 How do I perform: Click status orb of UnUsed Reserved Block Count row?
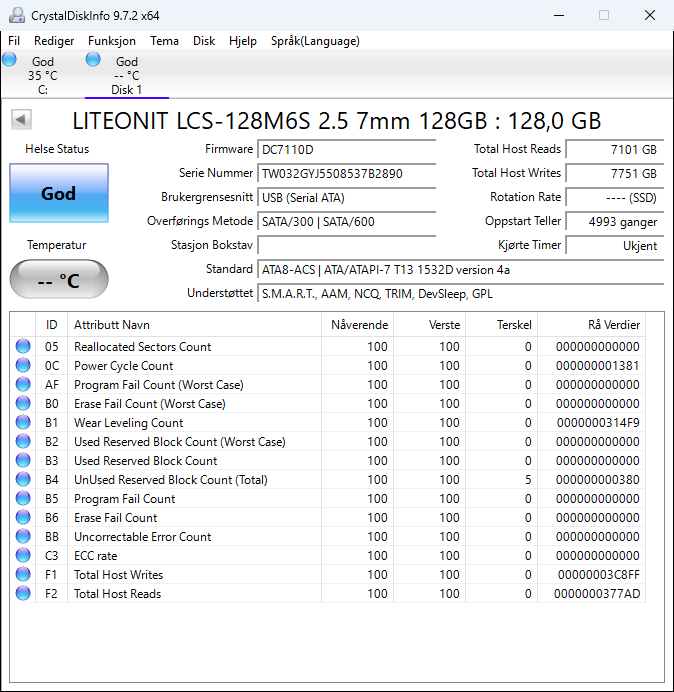pos(23,479)
